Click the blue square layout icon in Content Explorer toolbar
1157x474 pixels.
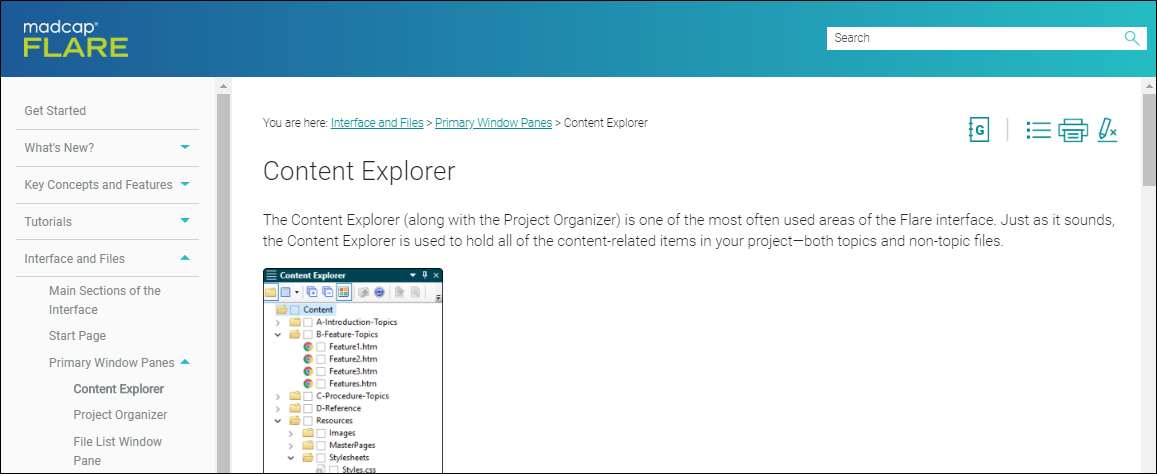tap(285, 292)
